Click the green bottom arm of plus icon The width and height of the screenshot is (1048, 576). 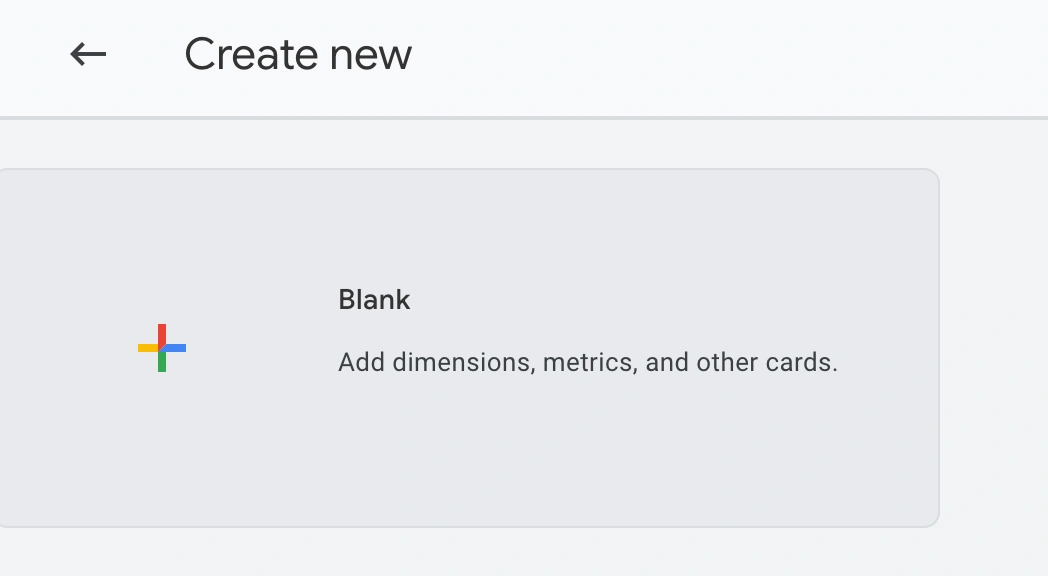(x=162, y=362)
